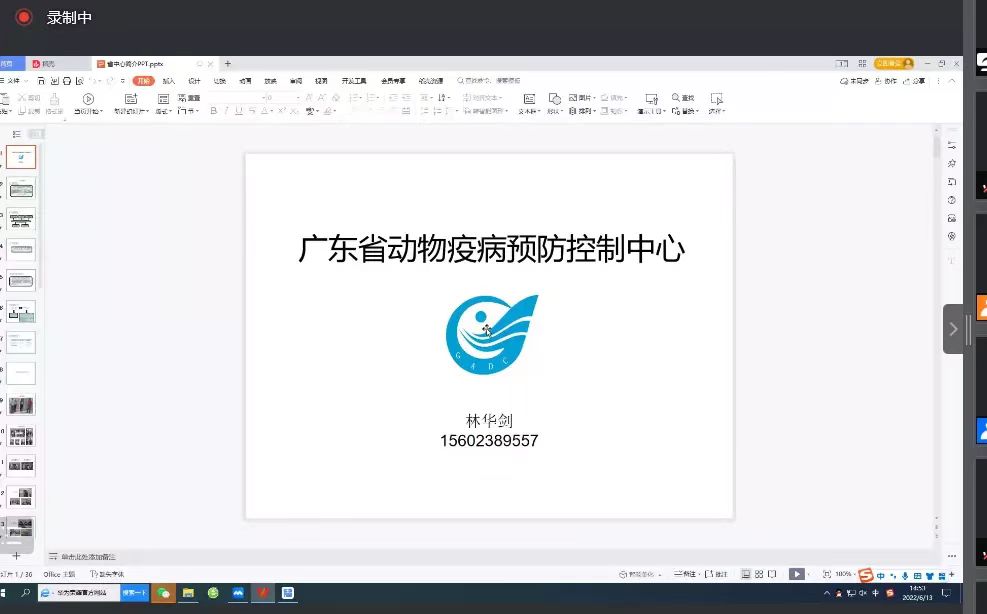The height and width of the screenshot is (614, 987).
Task: Open the 插入 (Insert) ribbon tab
Action: coord(169,80)
